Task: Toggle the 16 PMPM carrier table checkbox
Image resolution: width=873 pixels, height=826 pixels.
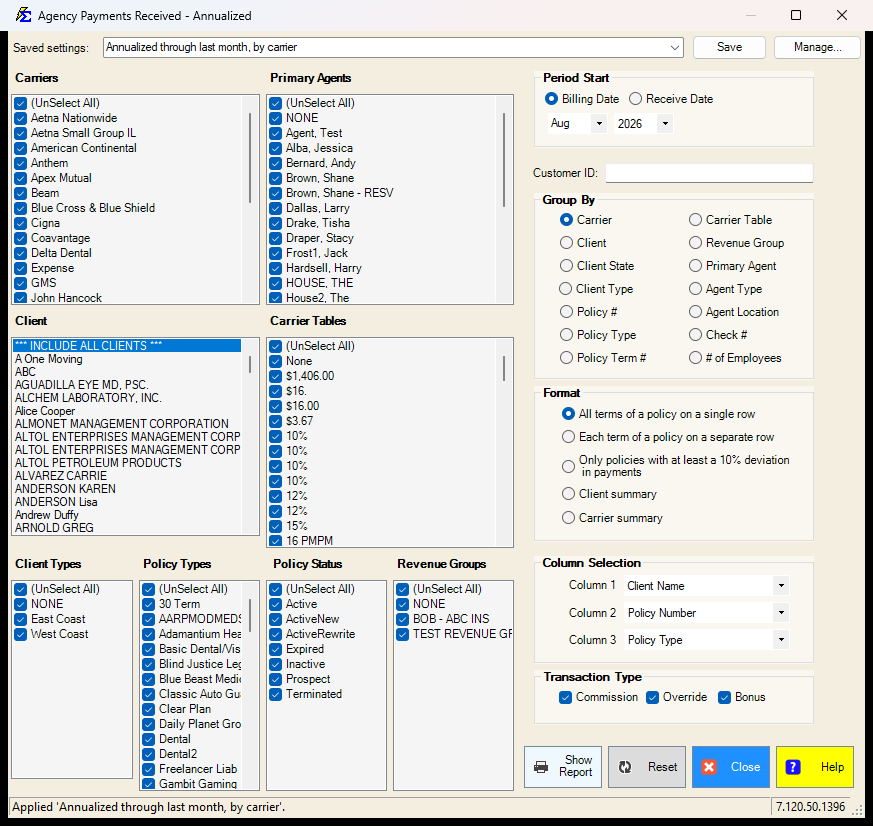Action: pos(276,540)
